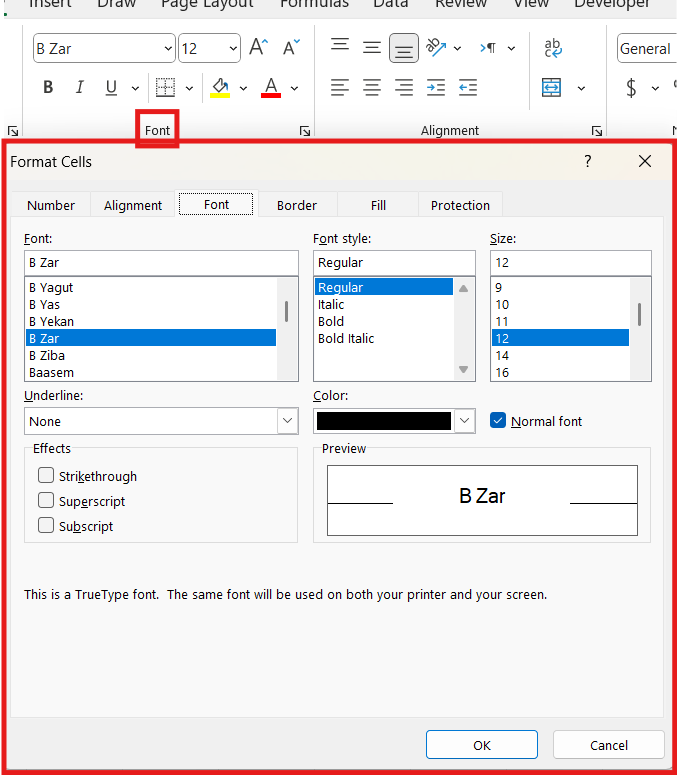Enable the Strikethrough checkbox
This screenshot has height=775, width=677.
click(x=46, y=475)
